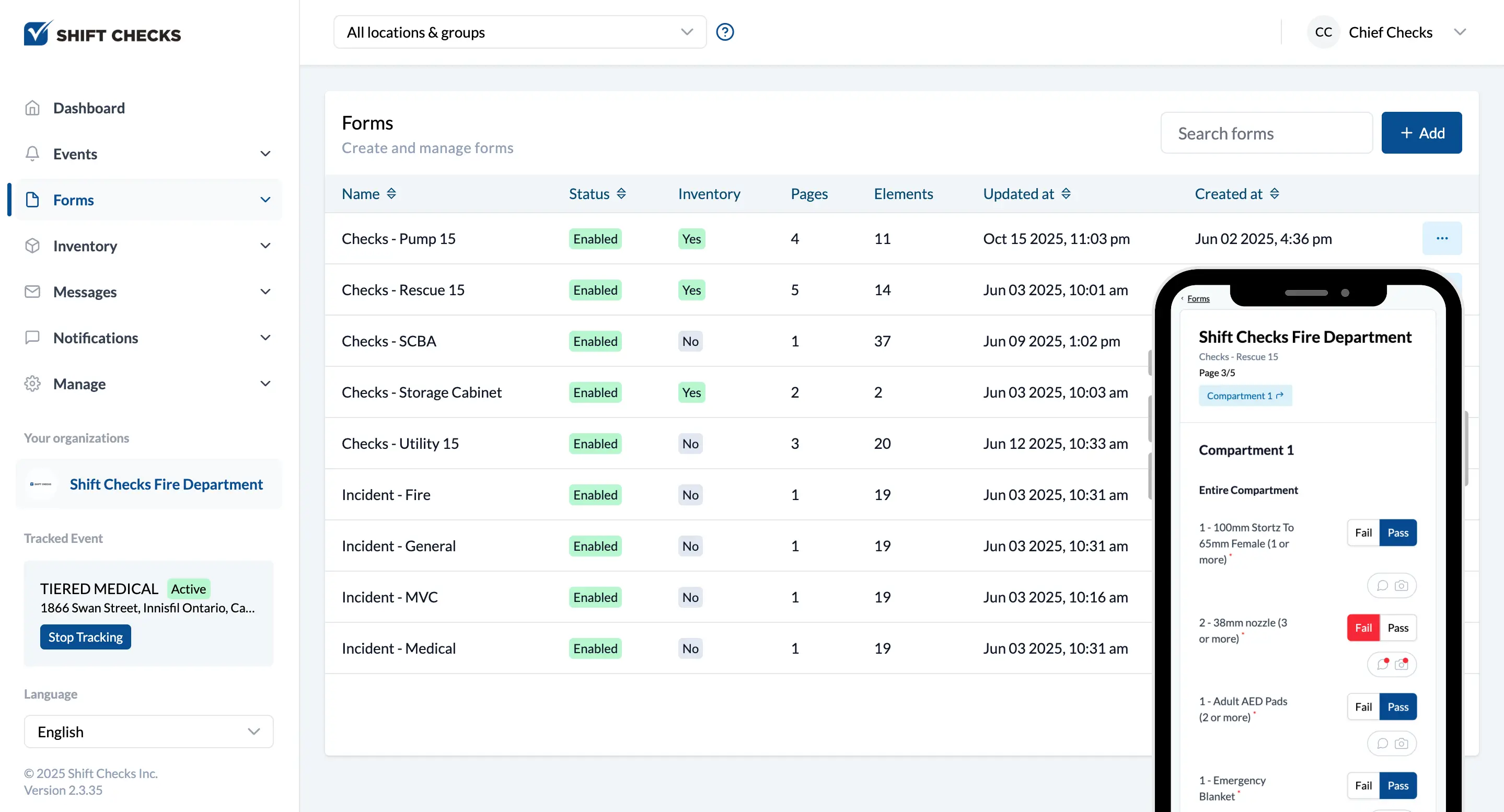The width and height of the screenshot is (1504, 812).
Task: Select Pass for 38mm nozzle item
Action: [x=1398, y=628]
